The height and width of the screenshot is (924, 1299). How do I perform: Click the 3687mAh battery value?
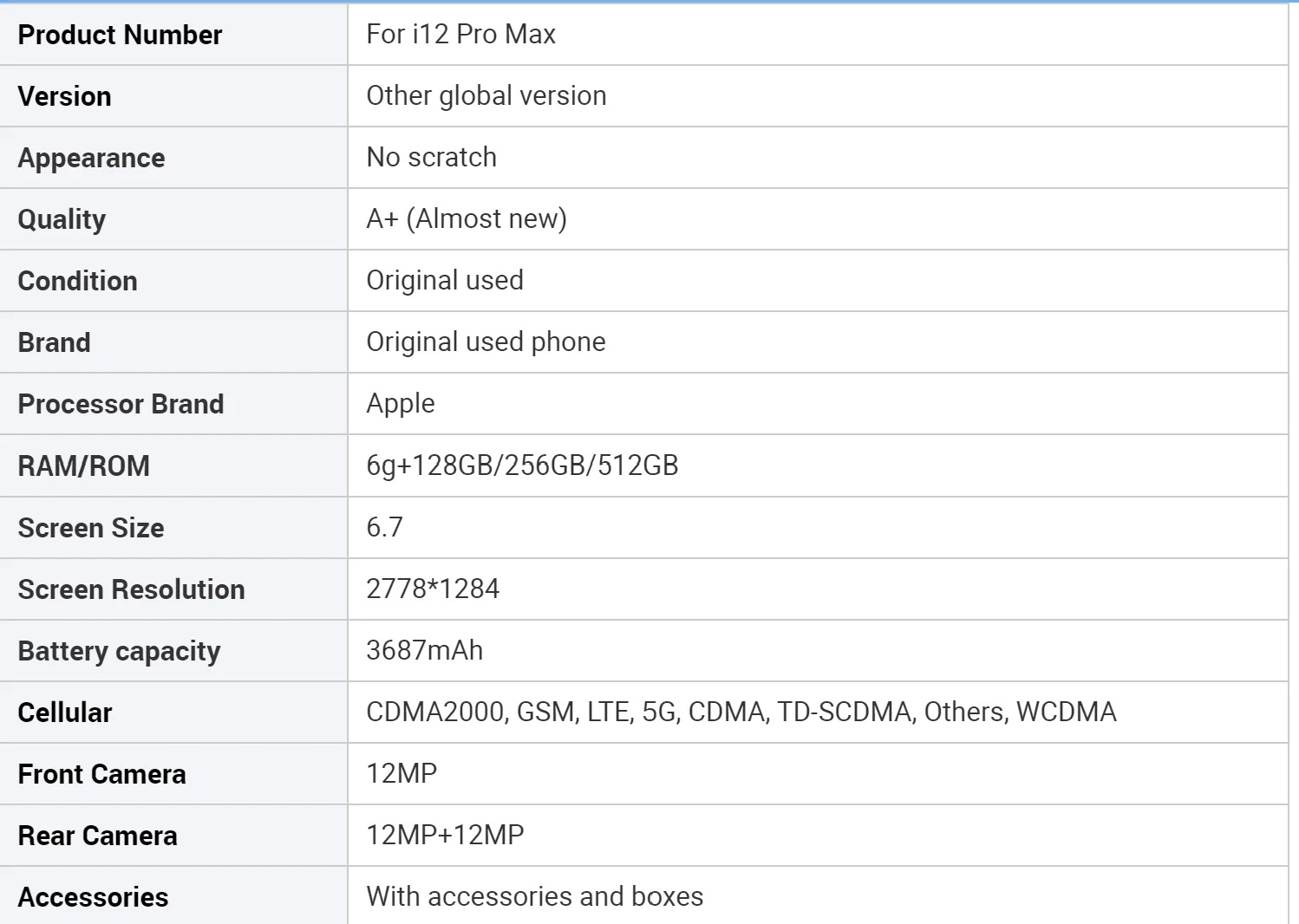[424, 650]
